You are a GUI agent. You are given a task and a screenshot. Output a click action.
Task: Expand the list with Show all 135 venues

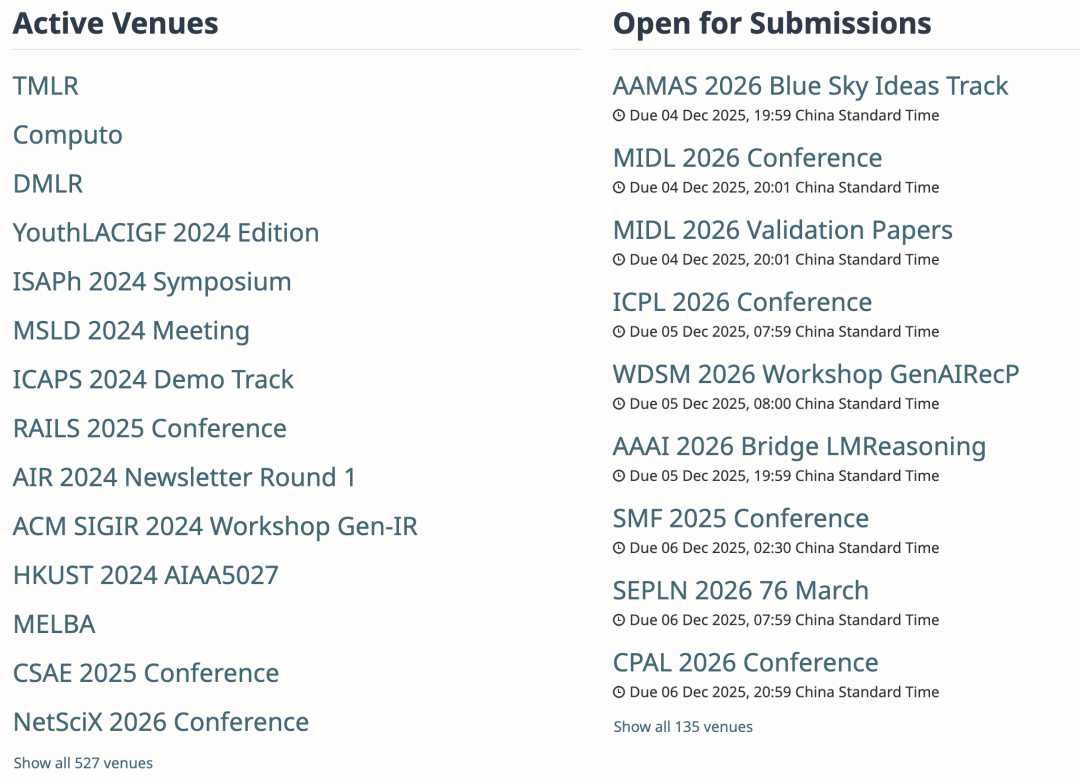coord(683,727)
